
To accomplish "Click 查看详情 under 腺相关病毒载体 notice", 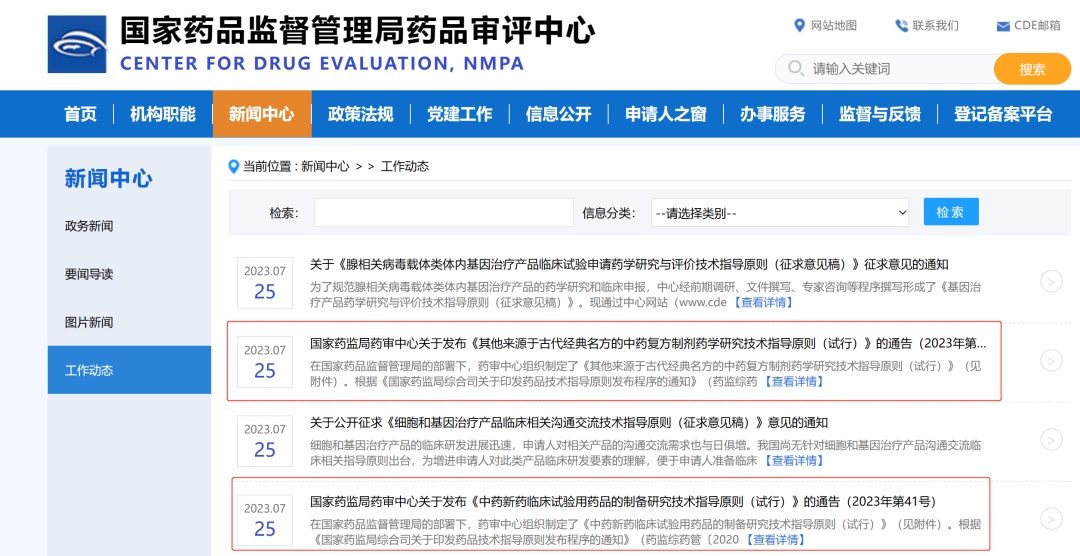I will click(763, 302).
